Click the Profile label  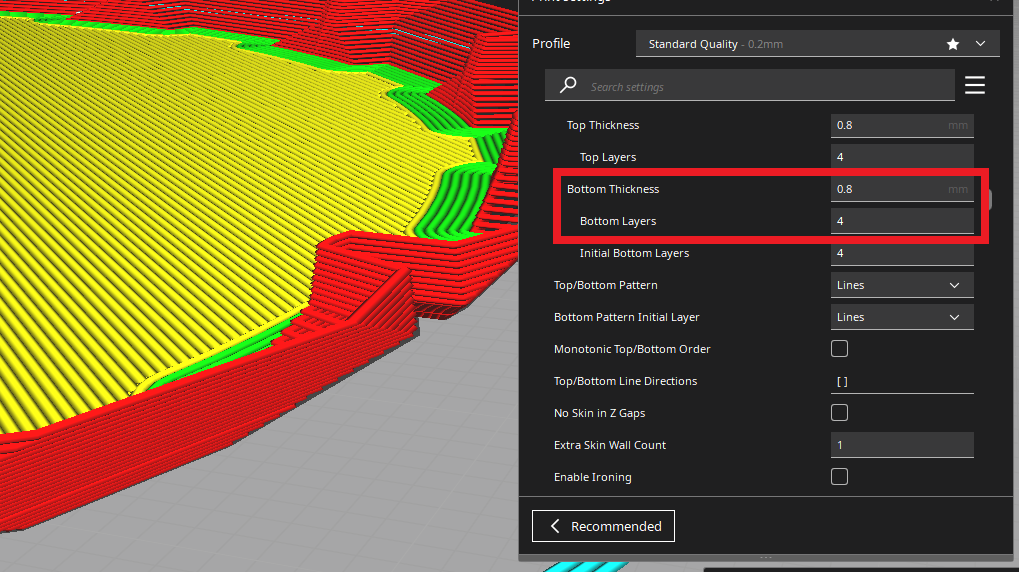pos(551,44)
